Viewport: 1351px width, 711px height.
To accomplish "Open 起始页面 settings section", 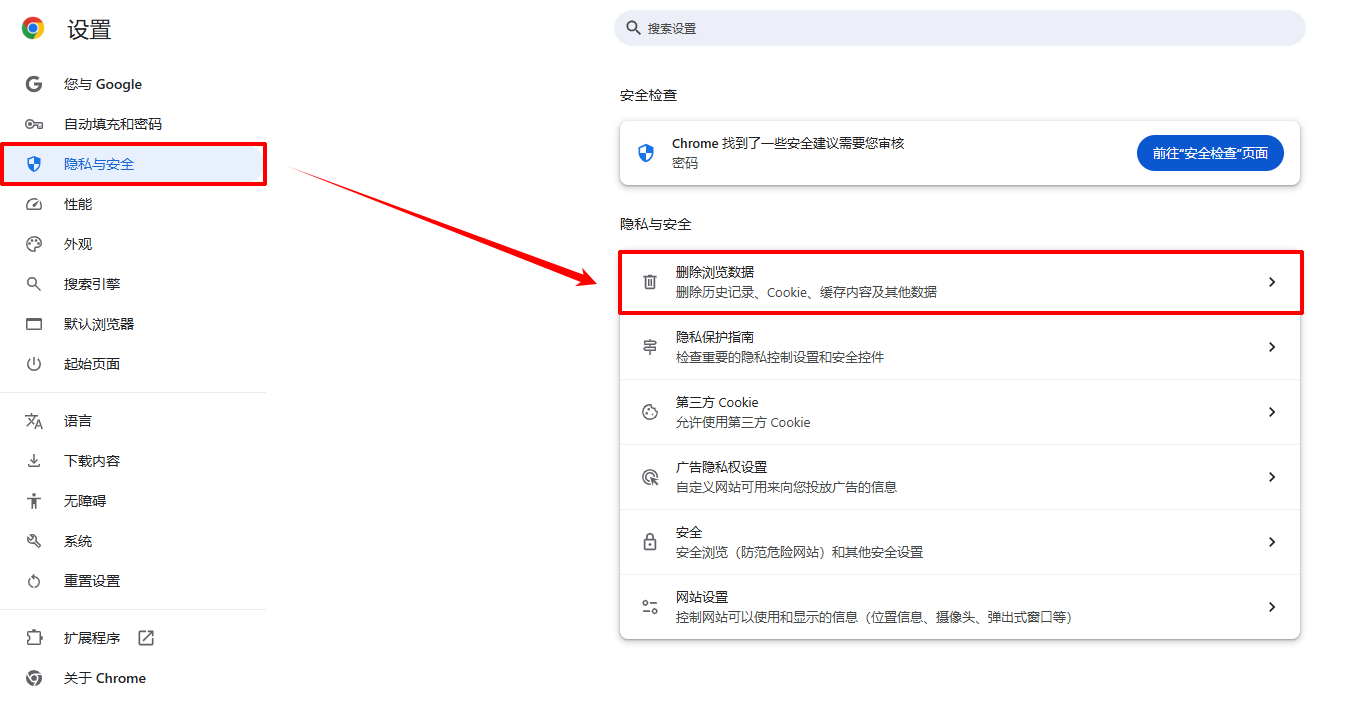I will coord(133,364).
